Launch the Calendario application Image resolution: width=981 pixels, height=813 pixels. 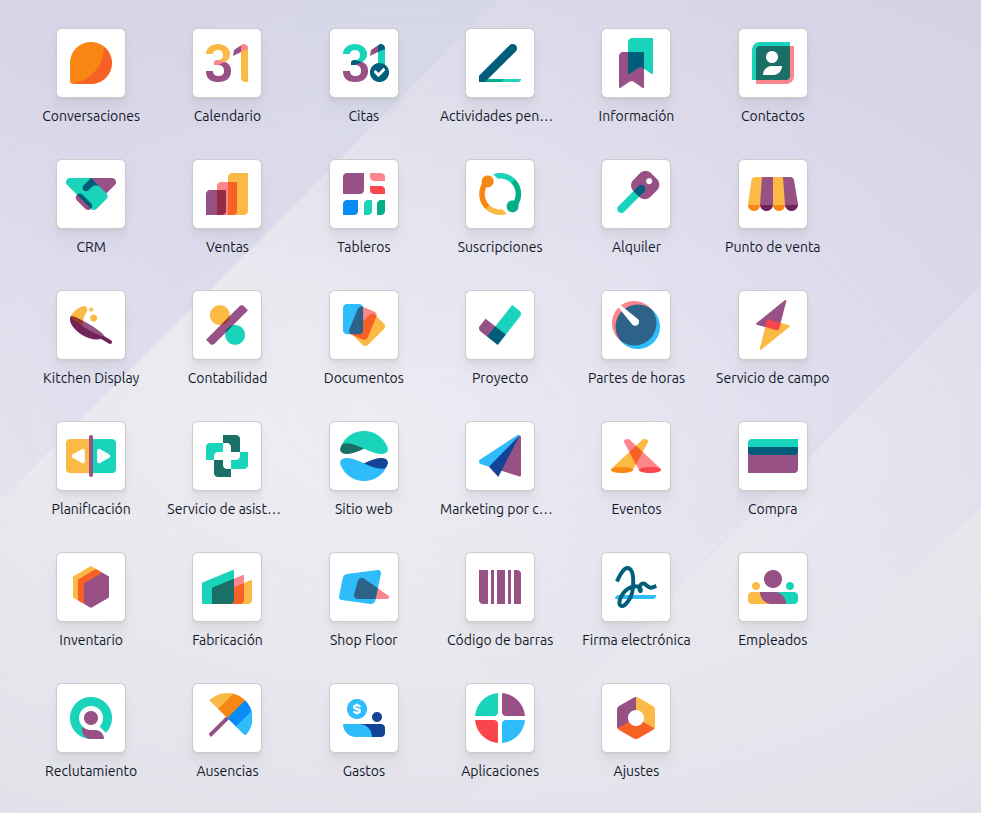(227, 62)
